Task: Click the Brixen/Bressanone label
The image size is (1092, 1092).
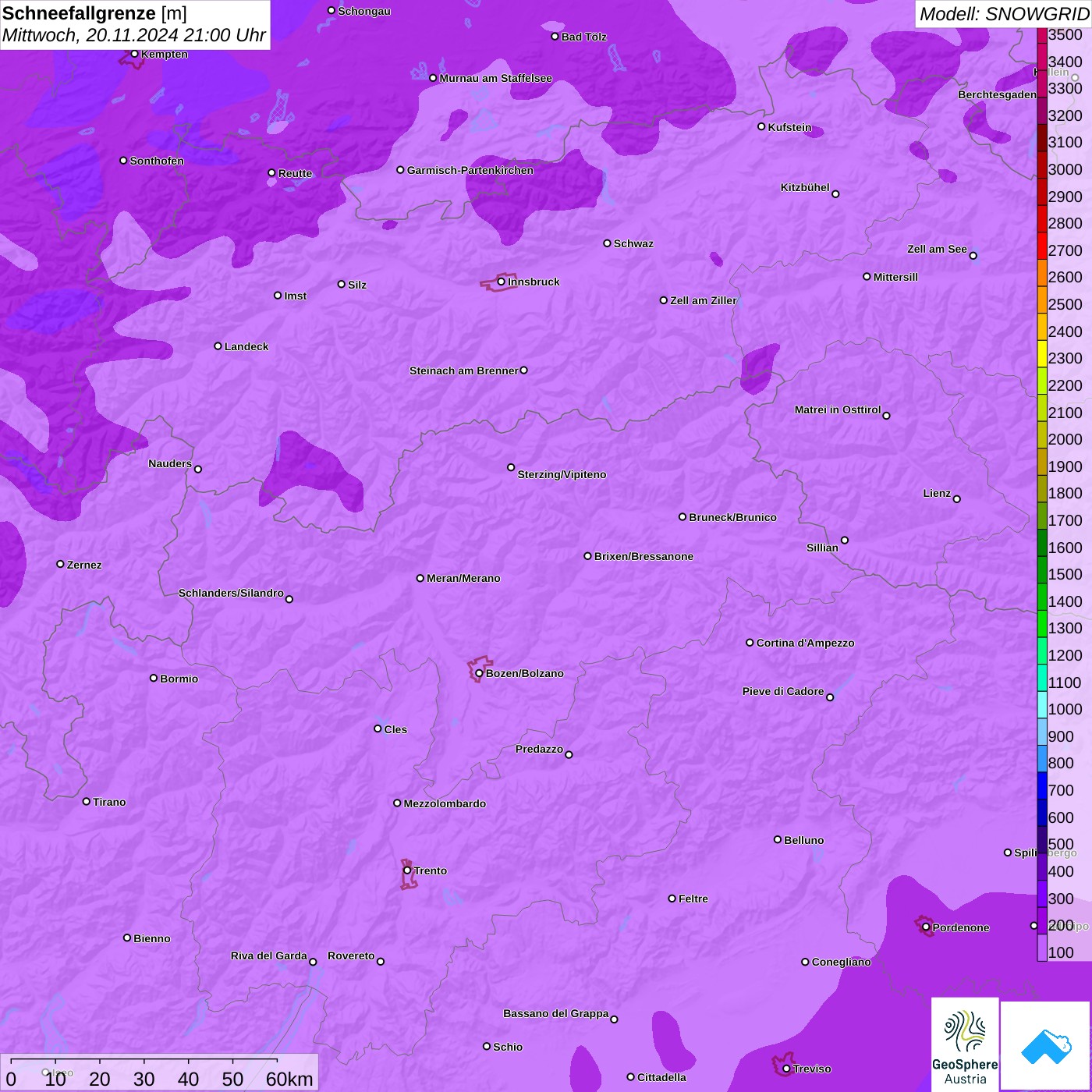Action: click(x=643, y=556)
